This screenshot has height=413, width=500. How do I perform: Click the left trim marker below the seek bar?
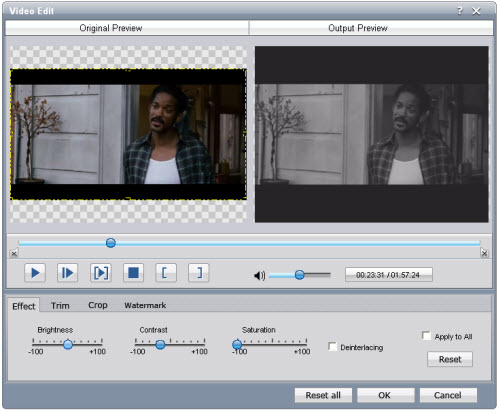14,254
